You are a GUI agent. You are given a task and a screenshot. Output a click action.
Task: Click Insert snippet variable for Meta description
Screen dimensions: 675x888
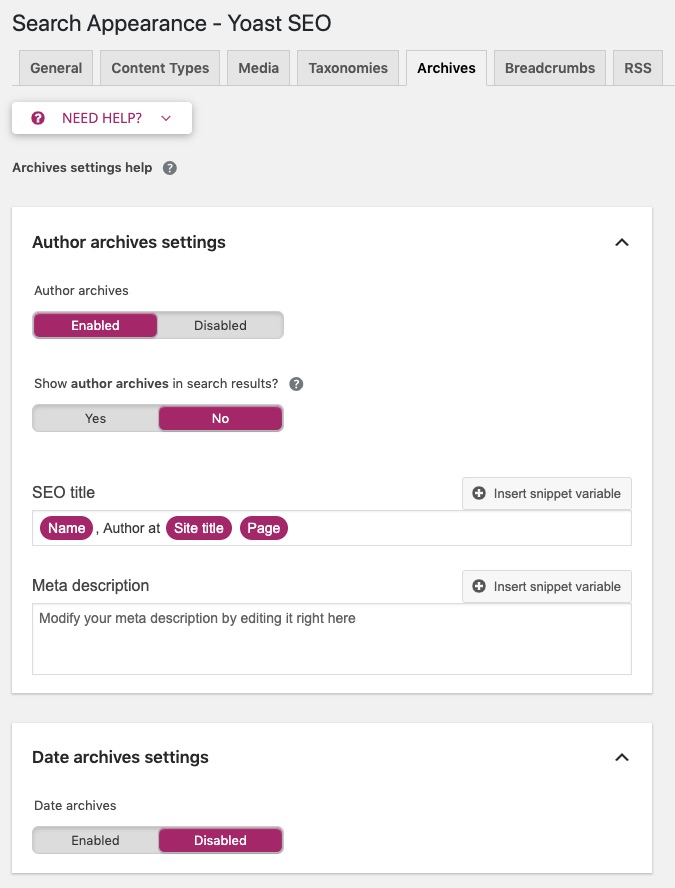tap(546, 586)
